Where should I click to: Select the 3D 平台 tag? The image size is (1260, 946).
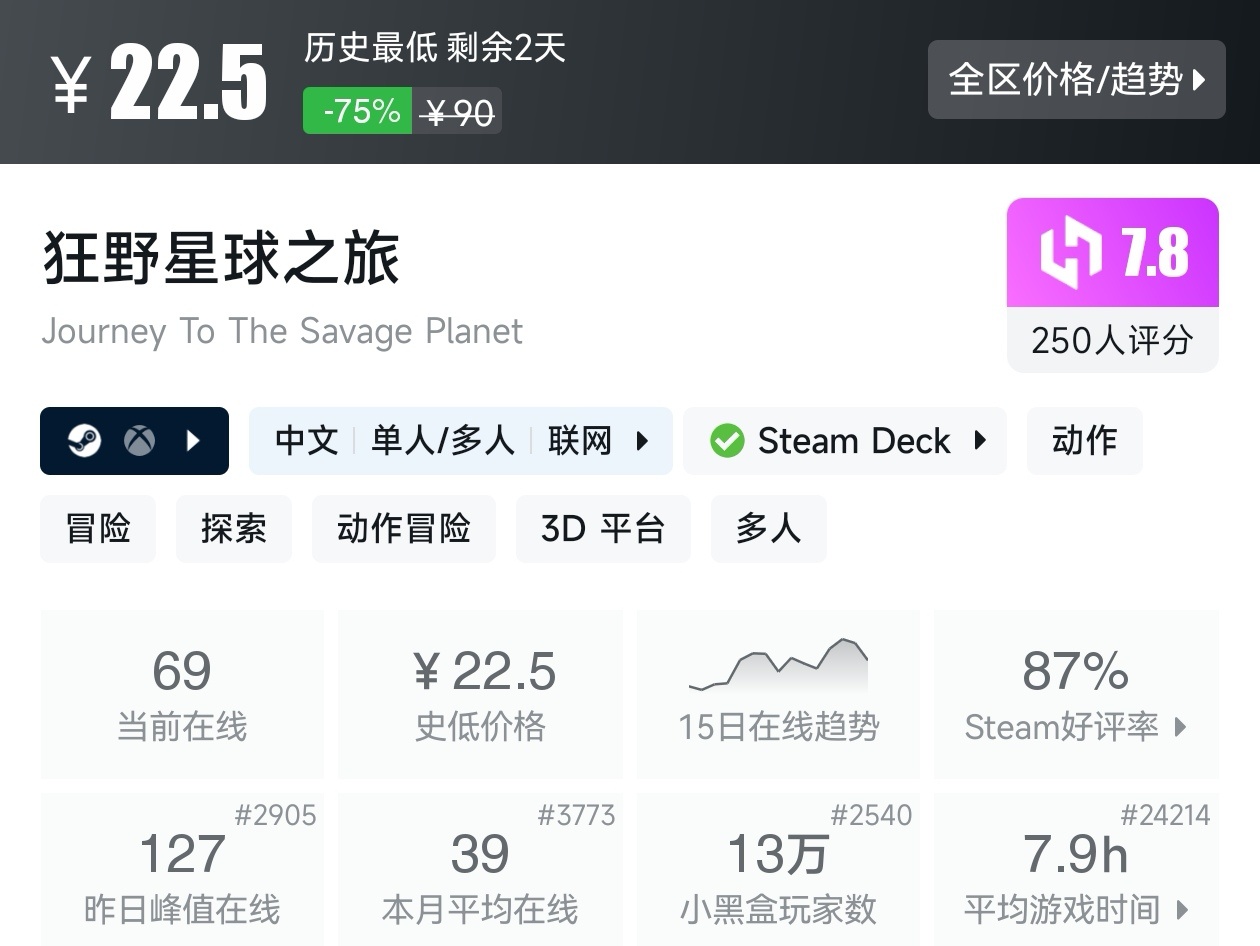602,529
